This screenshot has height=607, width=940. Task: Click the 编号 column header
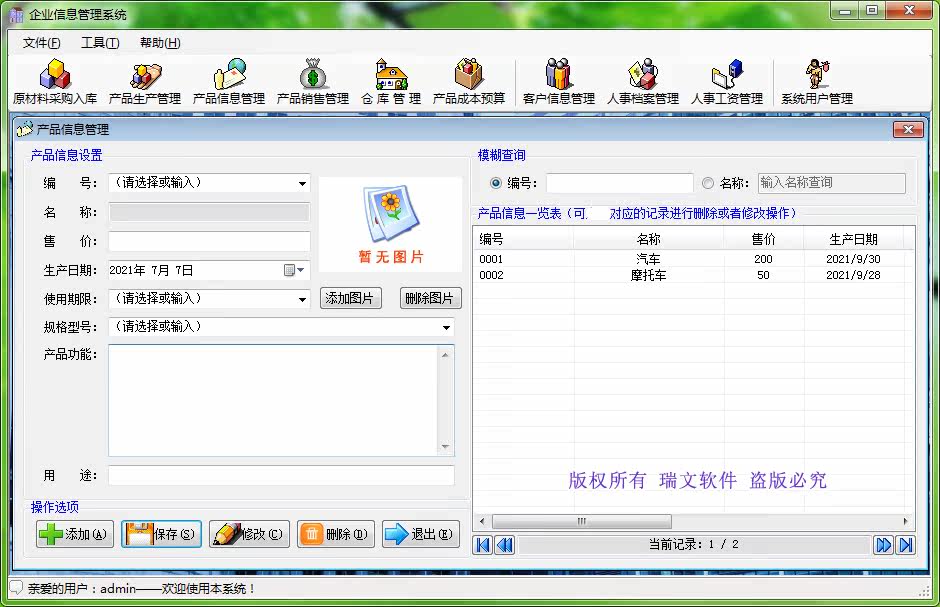(524, 240)
